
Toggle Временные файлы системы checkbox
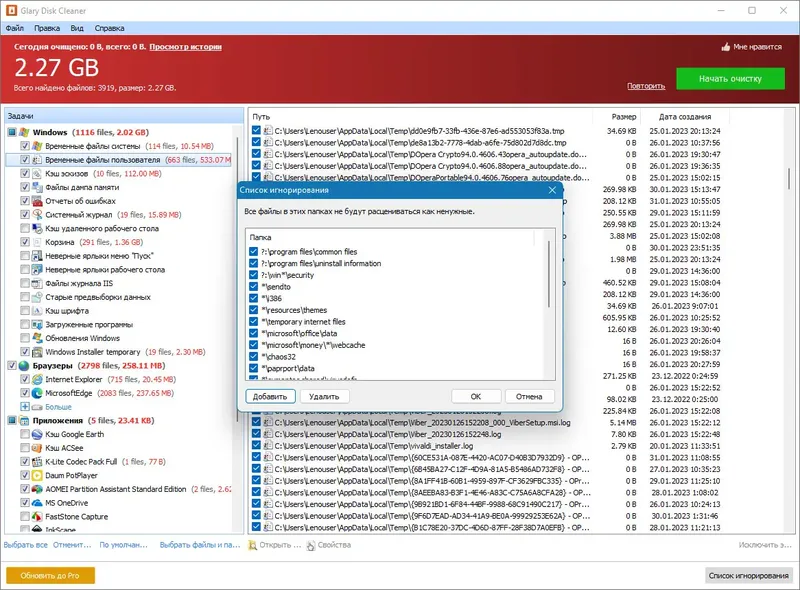24,146
